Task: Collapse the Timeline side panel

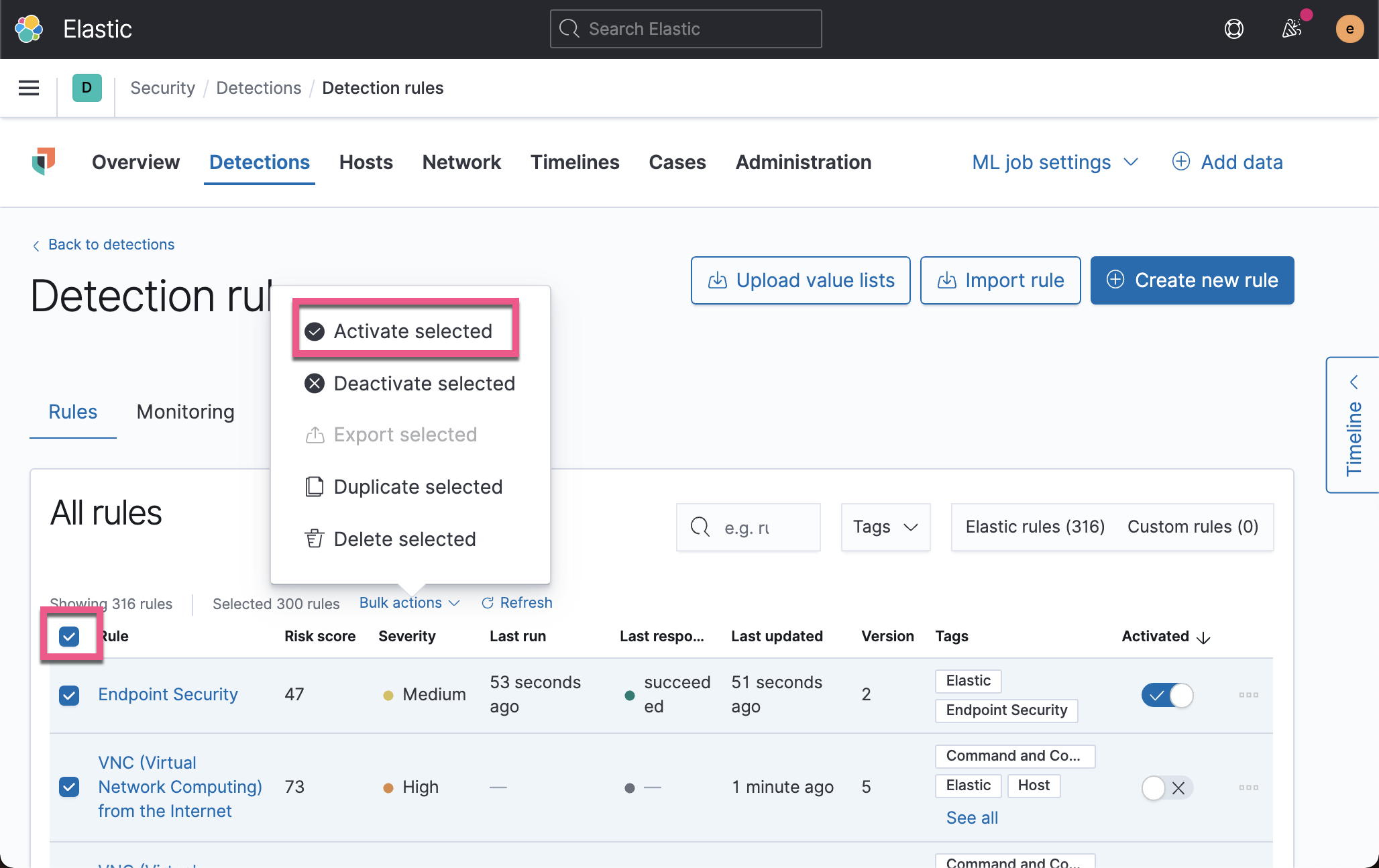Action: 1354,382
